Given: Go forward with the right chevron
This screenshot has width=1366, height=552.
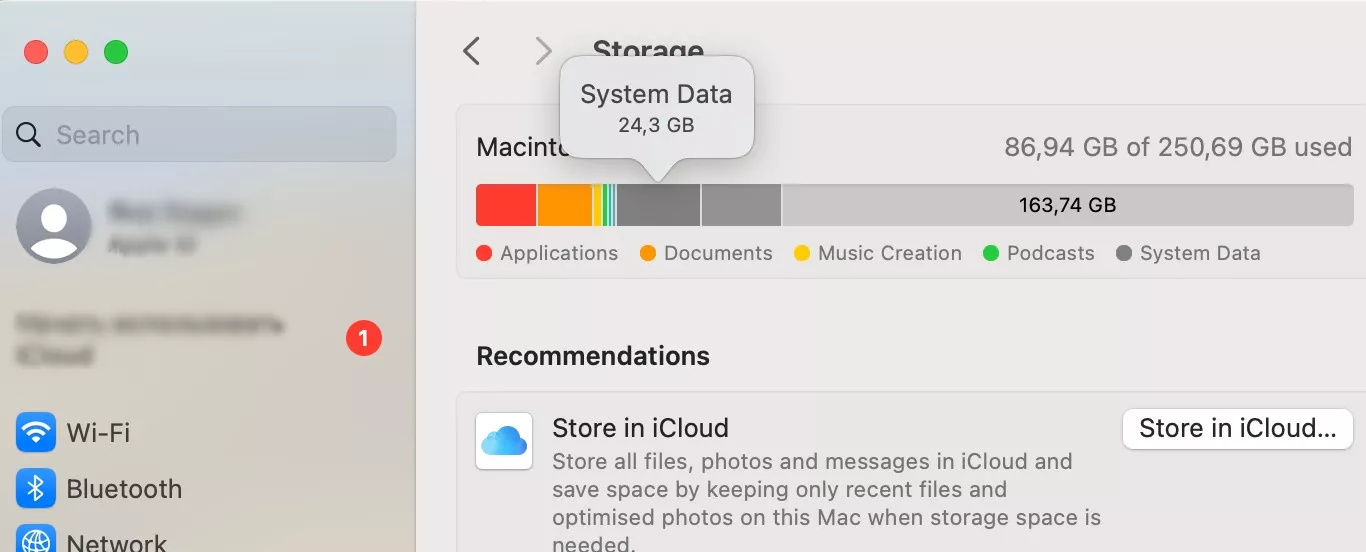Looking at the screenshot, I should [x=543, y=51].
